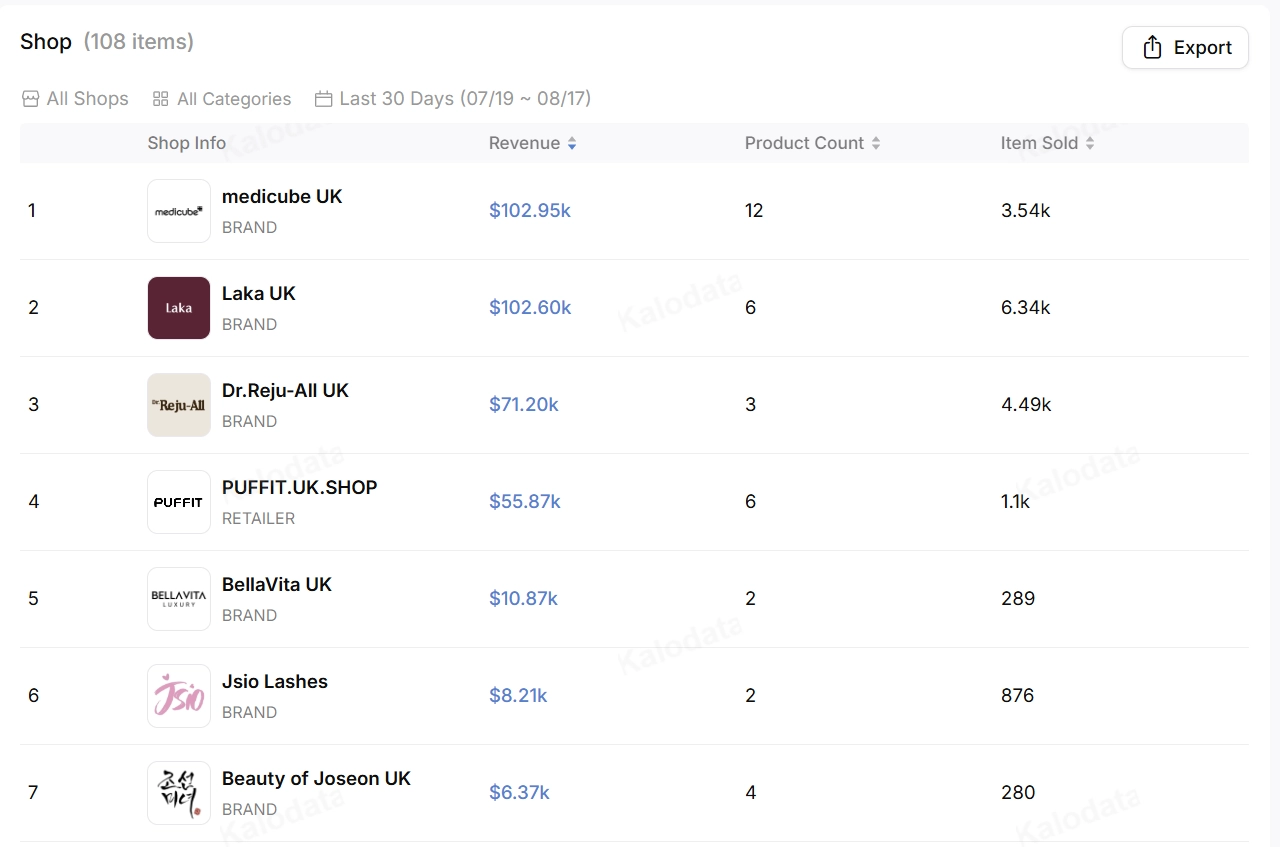
Task: Click the grid icon beside All Categories
Action: 160,99
